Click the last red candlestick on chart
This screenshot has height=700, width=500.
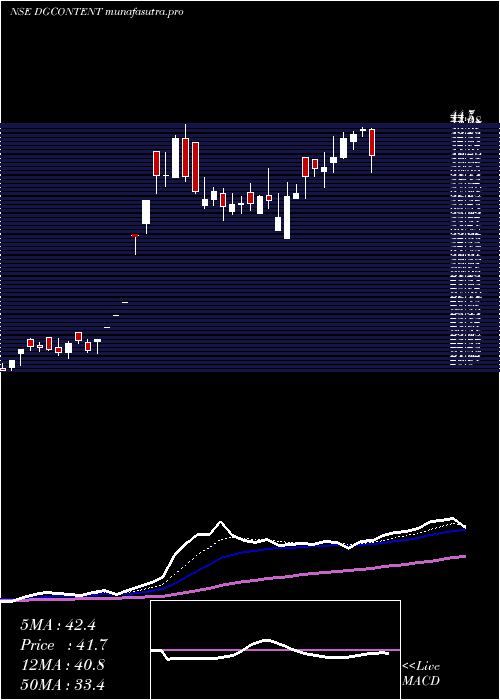coord(372,142)
